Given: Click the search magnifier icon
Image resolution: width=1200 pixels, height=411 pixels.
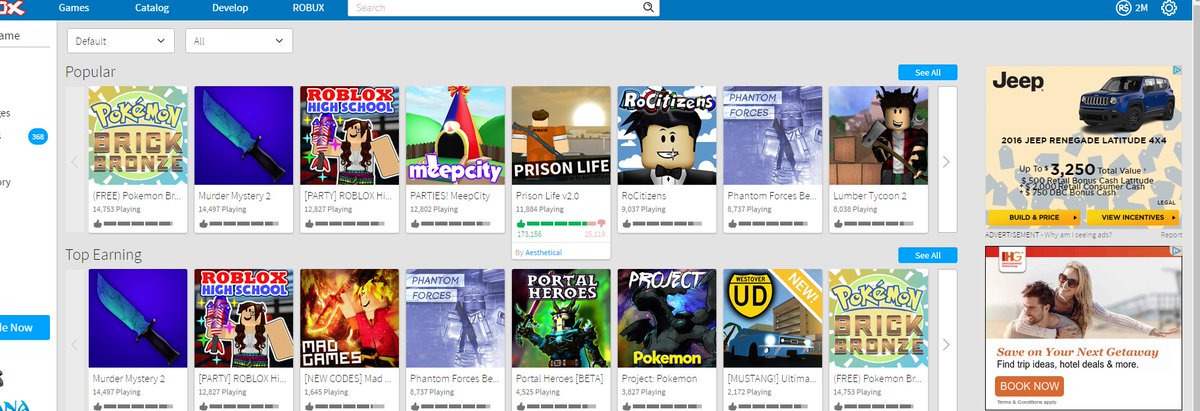Looking at the screenshot, I should click(648, 7).
